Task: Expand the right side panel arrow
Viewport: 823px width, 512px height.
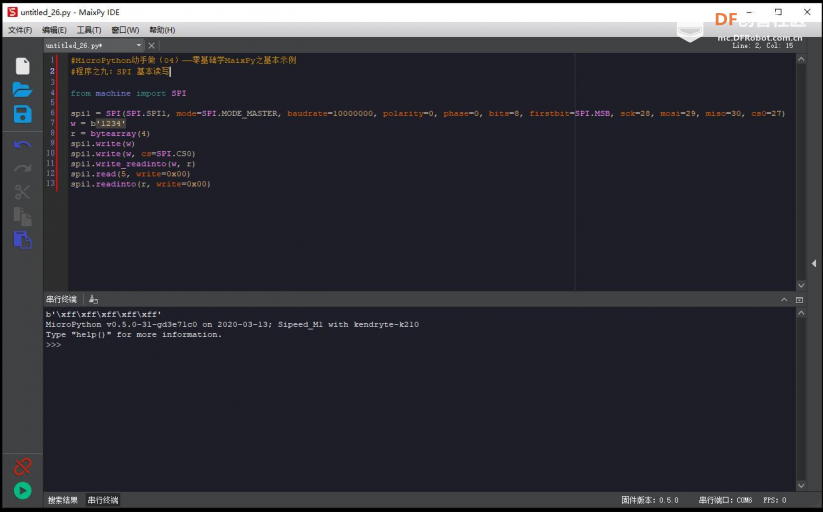Action: pos(814,263)
